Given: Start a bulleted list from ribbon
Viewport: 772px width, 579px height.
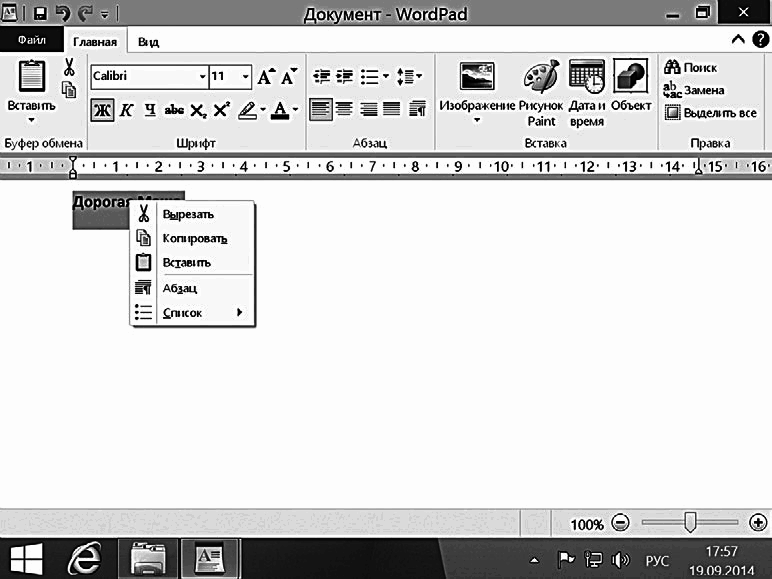Looking at the screenshot, I should point(369,76).
